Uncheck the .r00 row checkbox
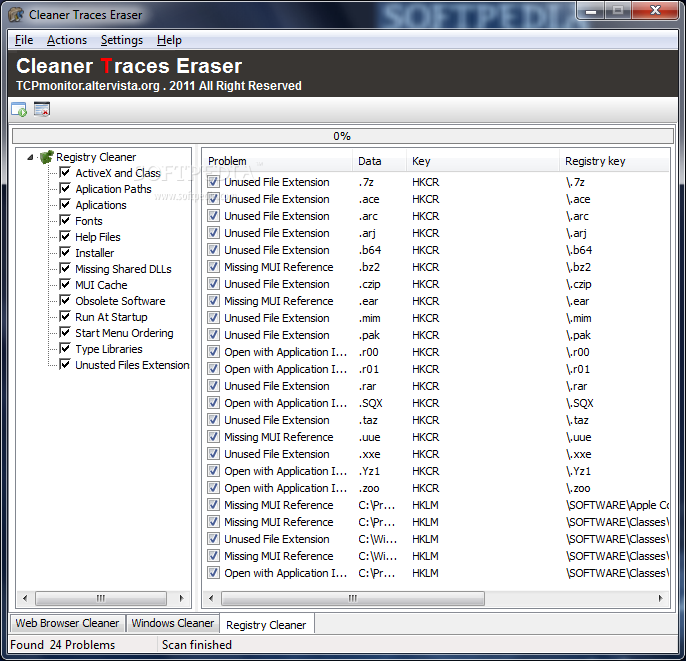This screenshot has width=686, height=661. (x=214, y=352)
